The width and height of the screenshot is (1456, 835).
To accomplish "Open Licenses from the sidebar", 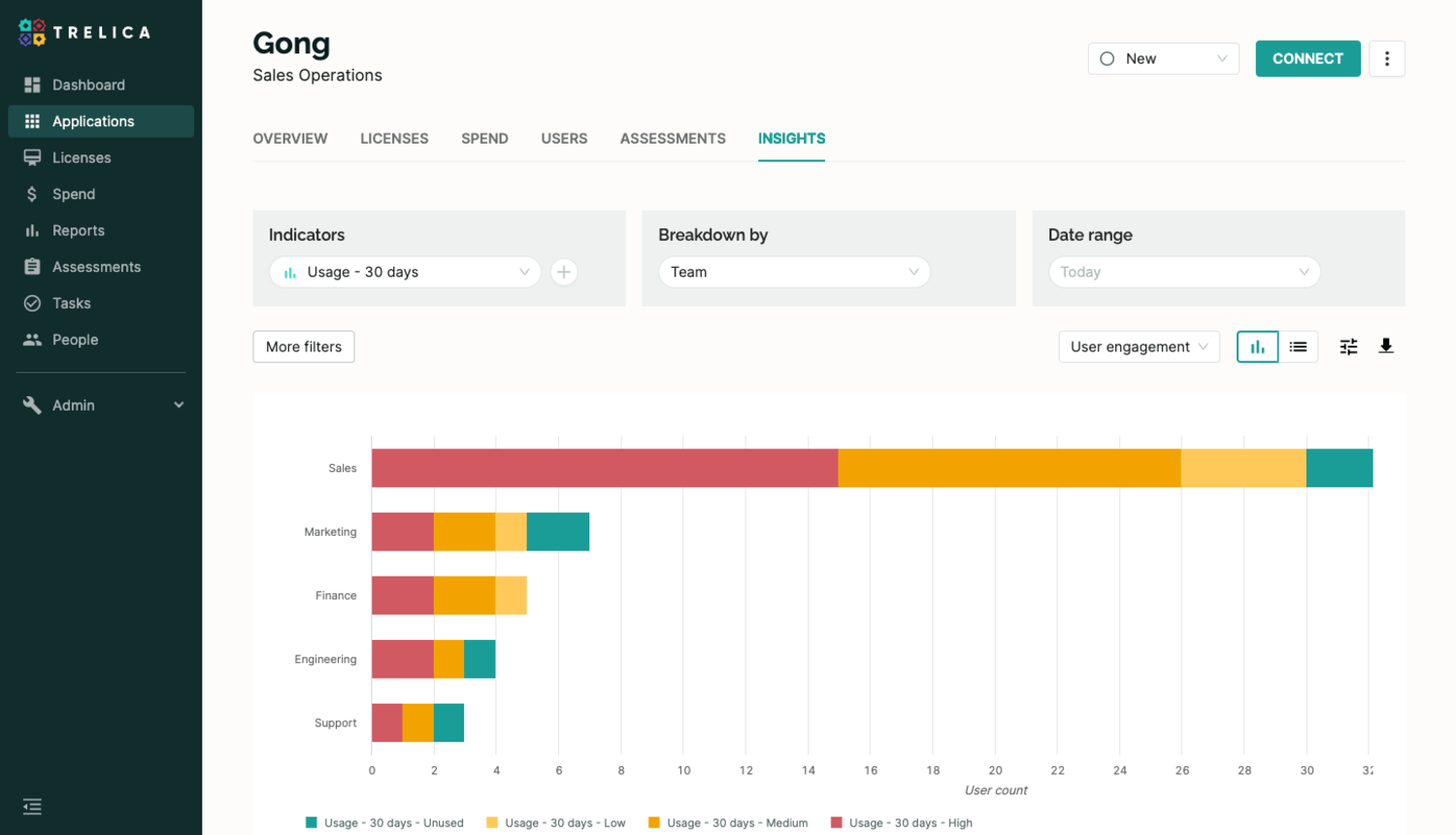I will [82, 157].
